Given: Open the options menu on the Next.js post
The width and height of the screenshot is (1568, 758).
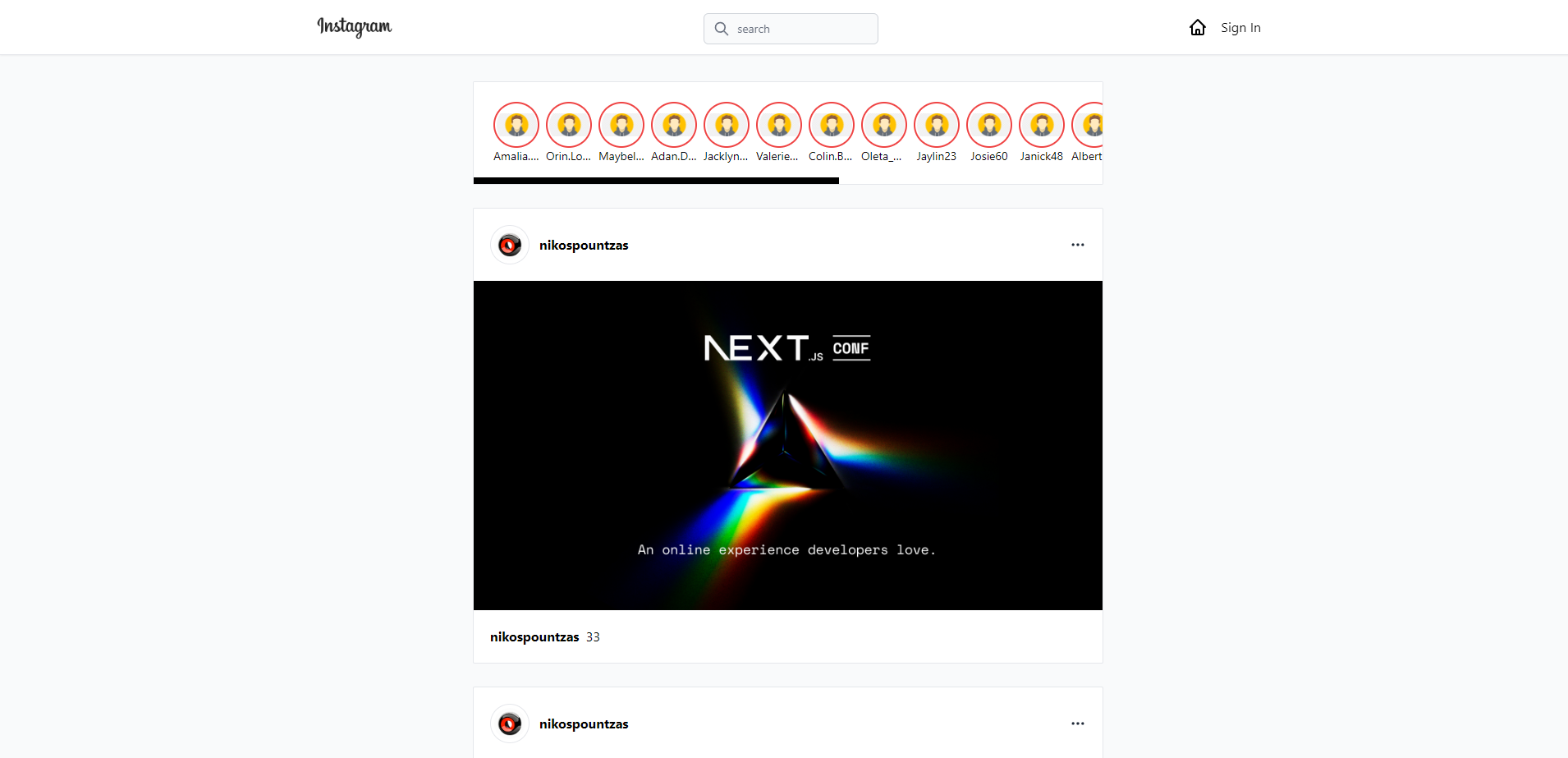Looking at the screenshot, I should tap(1077, 244).
